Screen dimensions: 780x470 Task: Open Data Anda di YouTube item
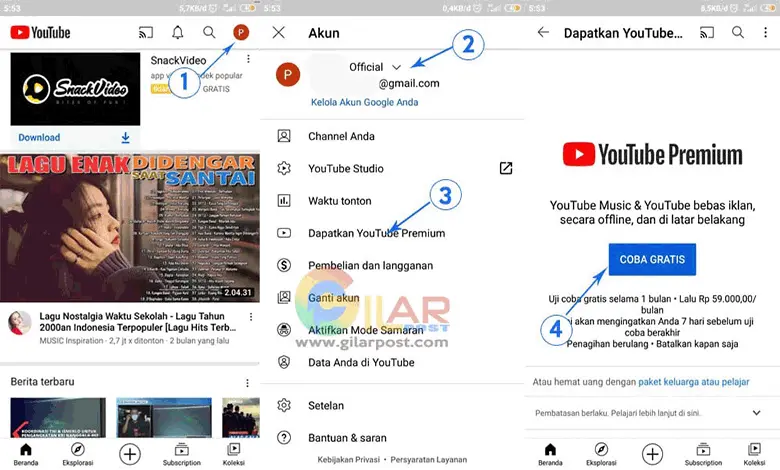tap(391, 363)
